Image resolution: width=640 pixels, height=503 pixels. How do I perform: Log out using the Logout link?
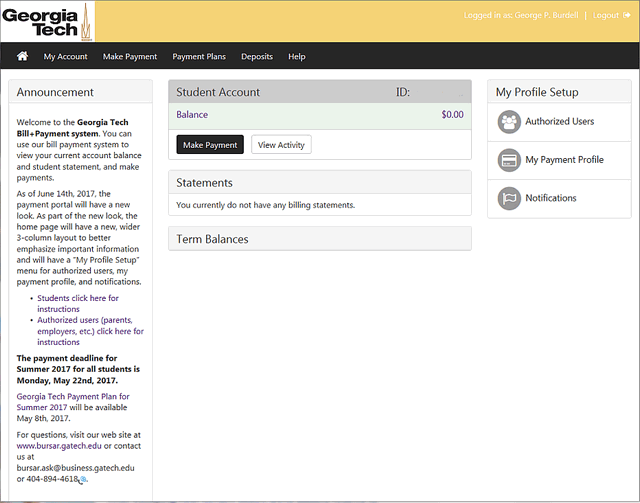pos(606,15)
